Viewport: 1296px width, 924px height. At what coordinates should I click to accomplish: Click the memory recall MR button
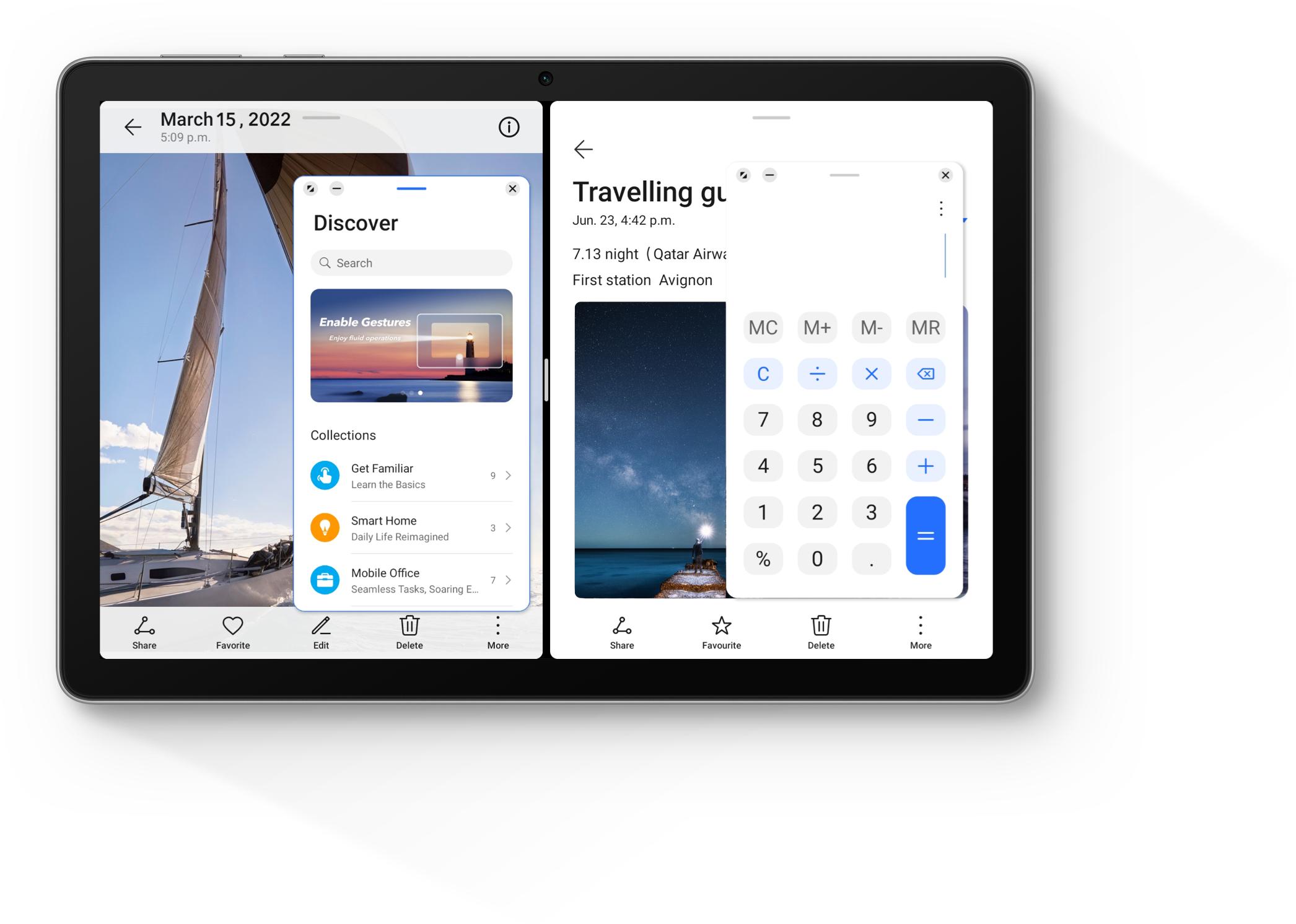tap(925, 327)
